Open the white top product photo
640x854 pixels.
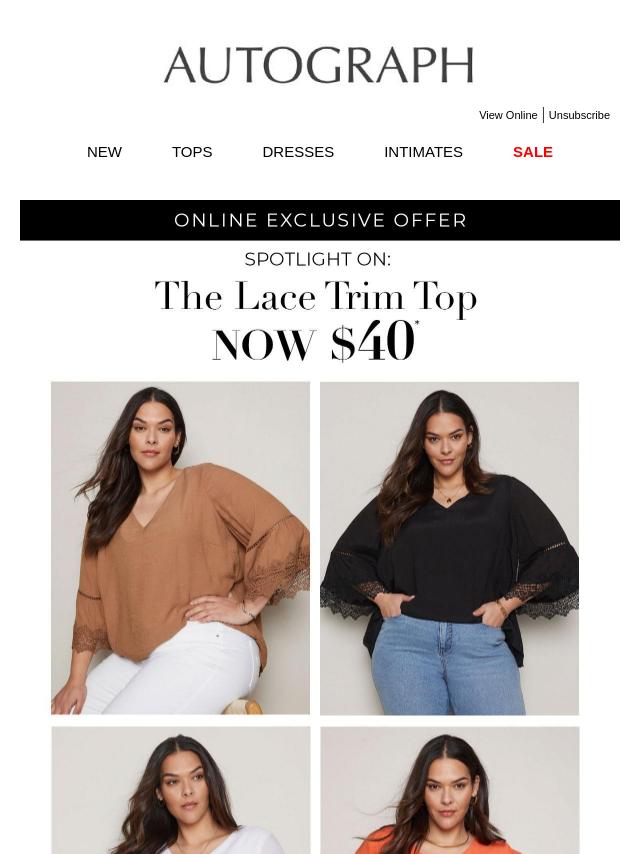[181, 790]
